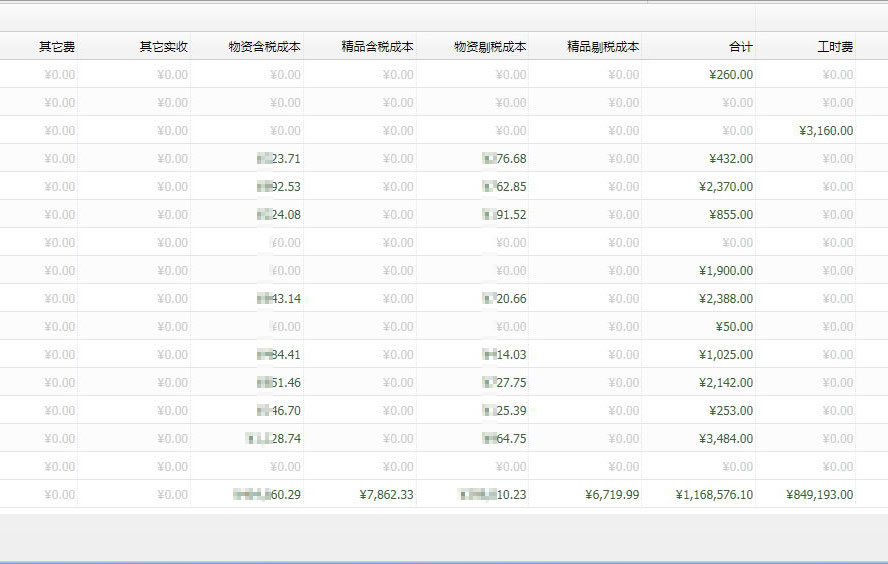Click the grand total ¥1,168,576.10 cell
Image resolution: width=888 pixels, height=564 pixels.
coord(714,494)
